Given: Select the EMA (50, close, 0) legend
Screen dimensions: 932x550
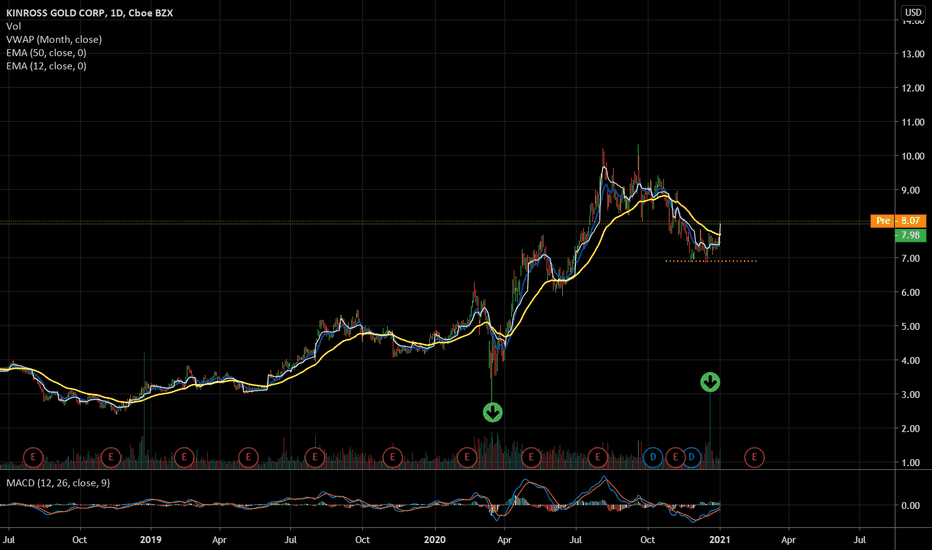Looking at the screenshot, I should (x=46, y=52).
